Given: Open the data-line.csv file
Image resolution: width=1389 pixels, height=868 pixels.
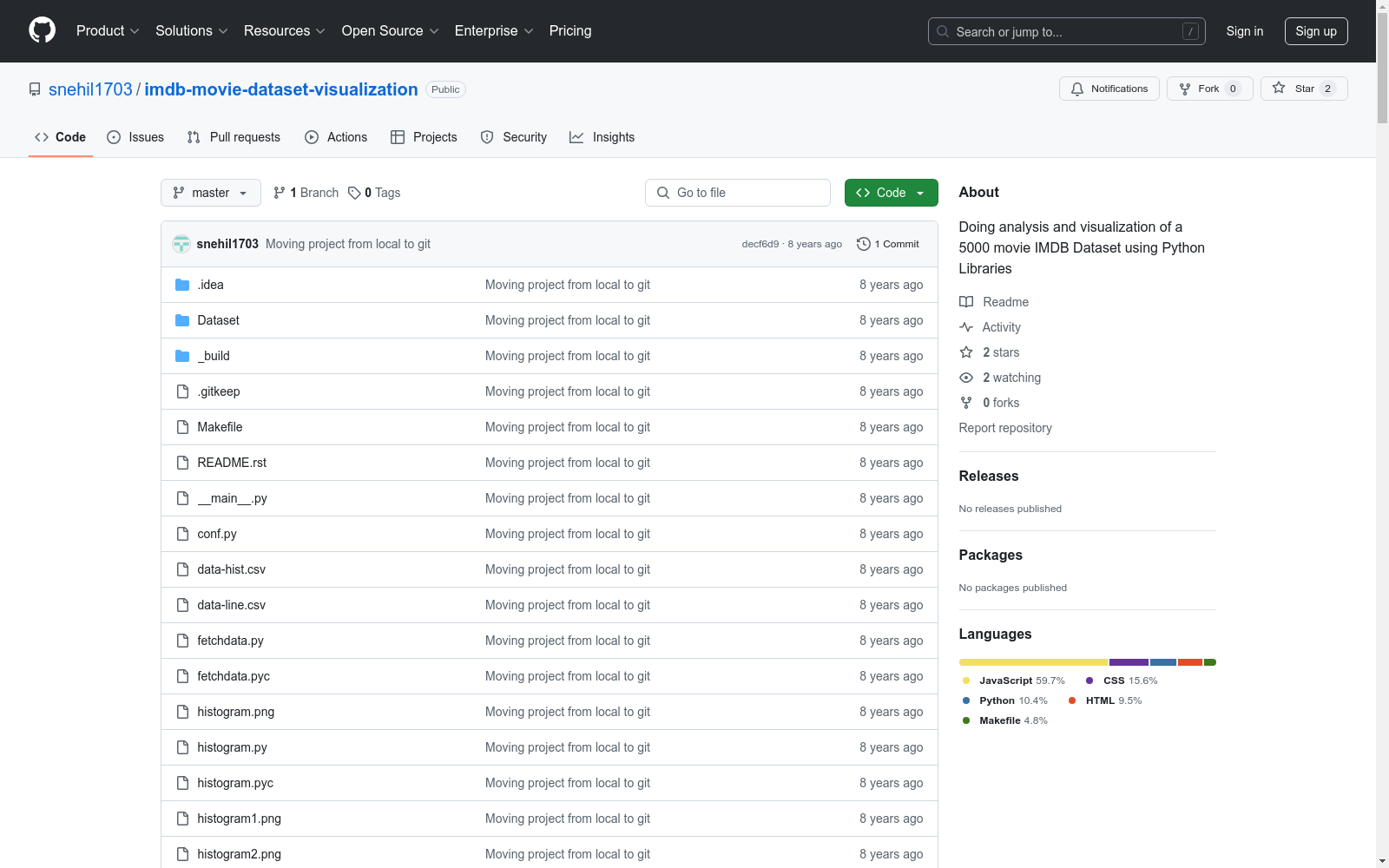Looking at the screenshot, I should [232, 605].
